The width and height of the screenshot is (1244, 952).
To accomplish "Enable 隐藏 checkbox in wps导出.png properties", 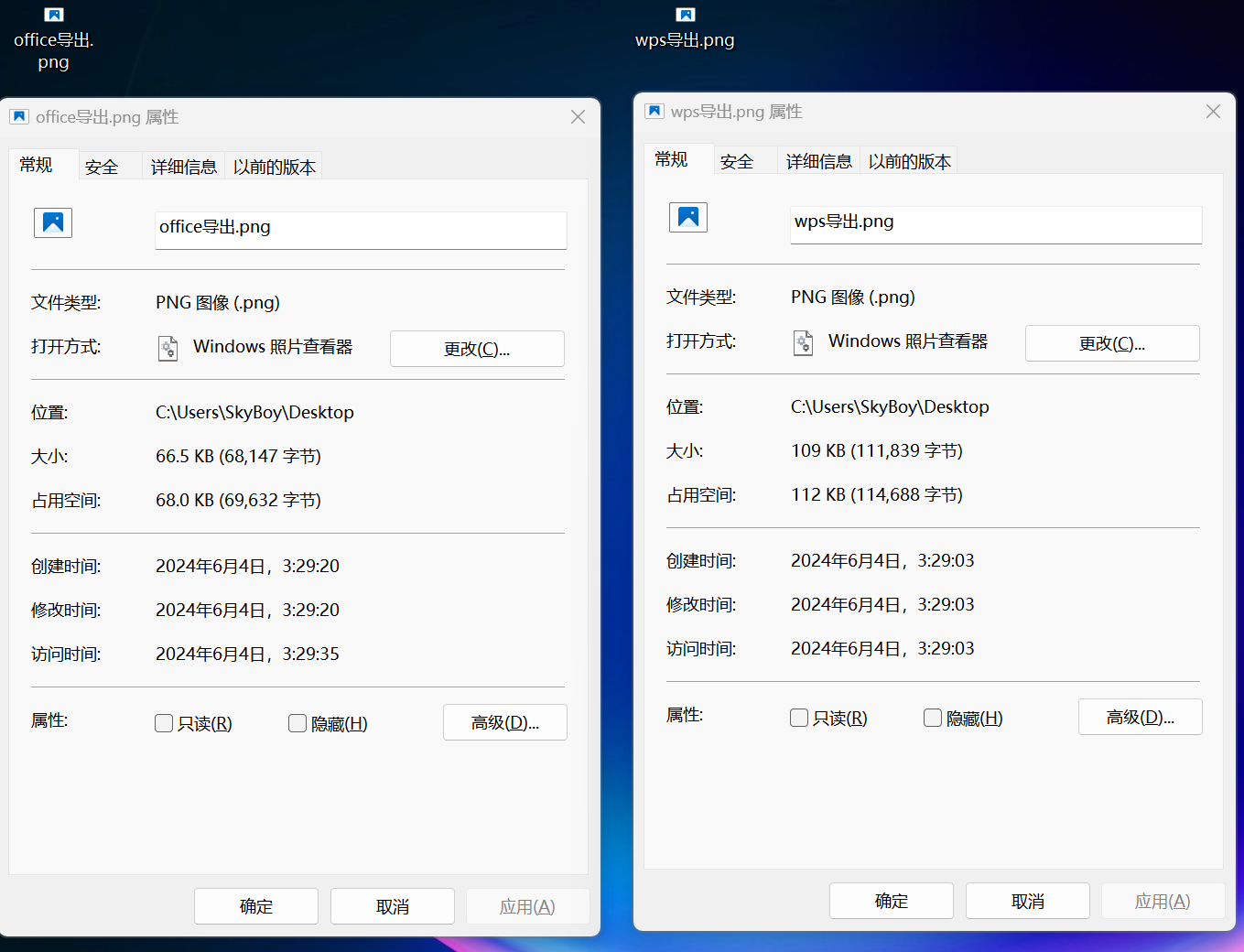I will coord(933,718).
